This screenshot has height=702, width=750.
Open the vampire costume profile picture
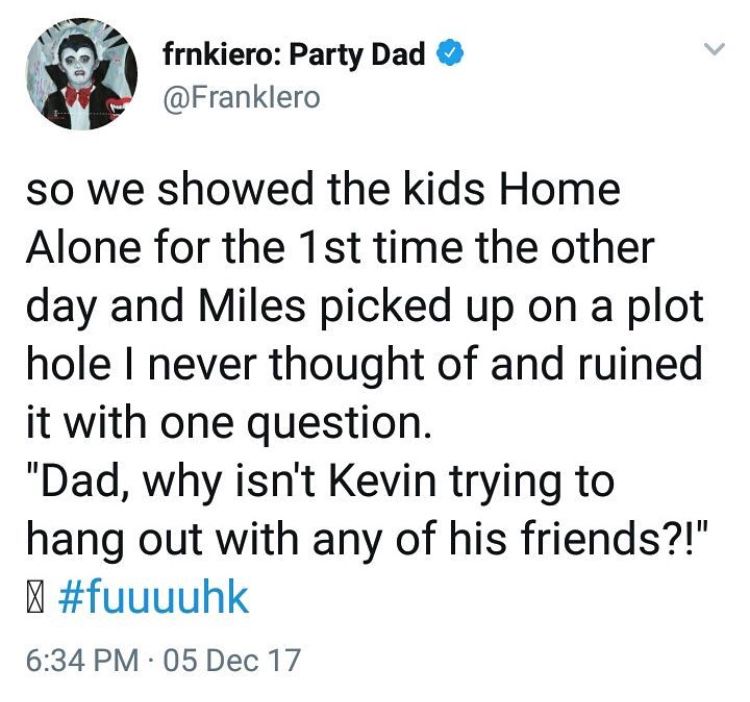click(81, 74)
